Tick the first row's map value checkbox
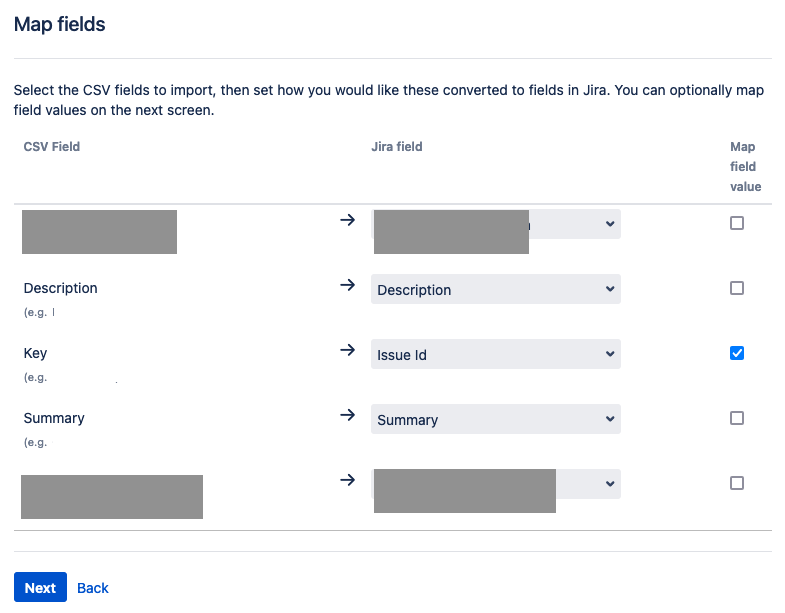Image resolution: width=785 pixels, height=613 pixels. coord(737,223)
